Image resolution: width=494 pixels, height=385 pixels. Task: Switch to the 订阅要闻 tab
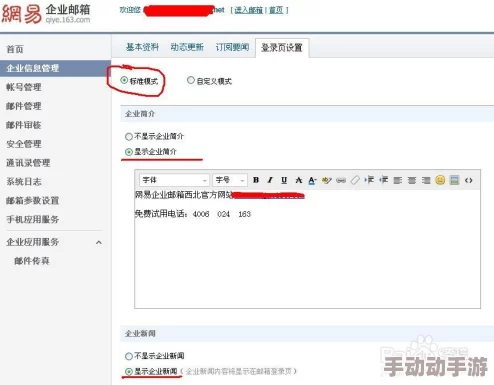232,47
